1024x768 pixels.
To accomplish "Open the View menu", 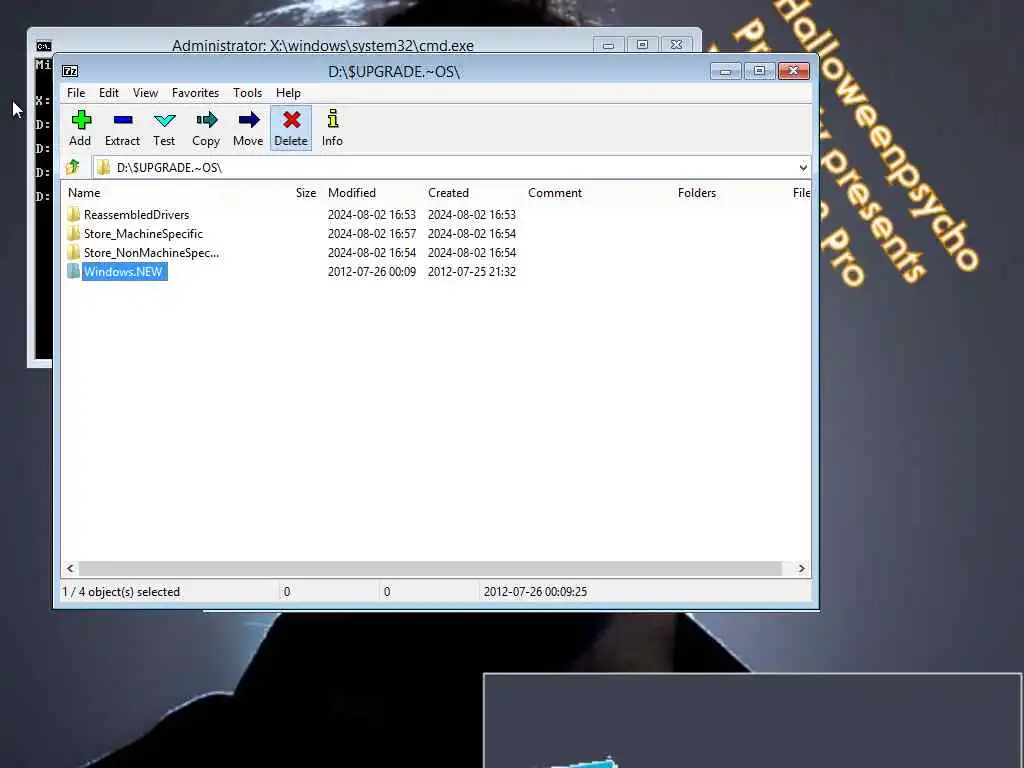I will (145, 93).
